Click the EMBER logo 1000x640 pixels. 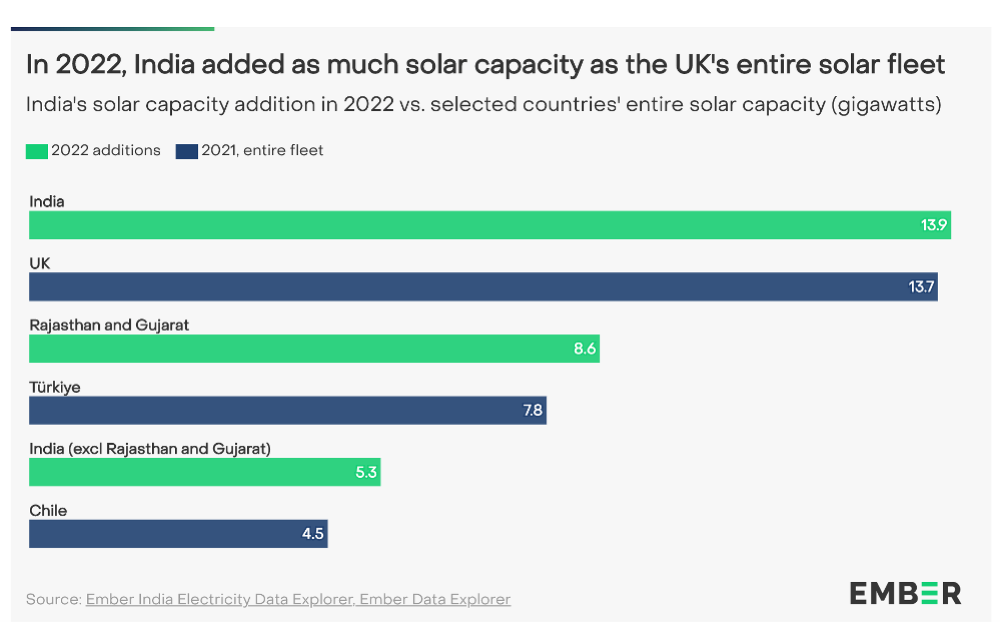(x=905, y=593)
